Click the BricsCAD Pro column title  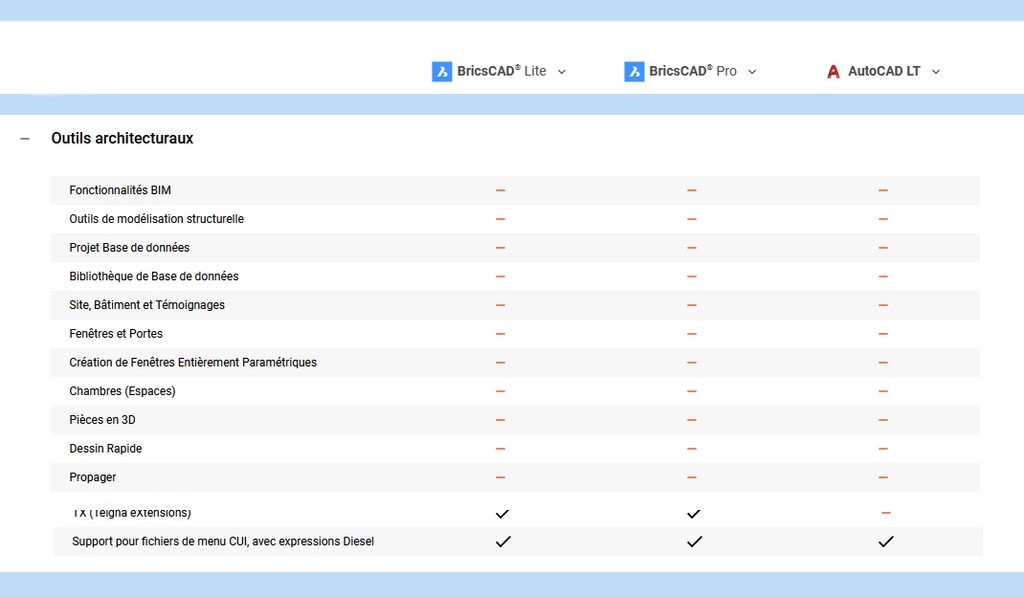[693, 71]
